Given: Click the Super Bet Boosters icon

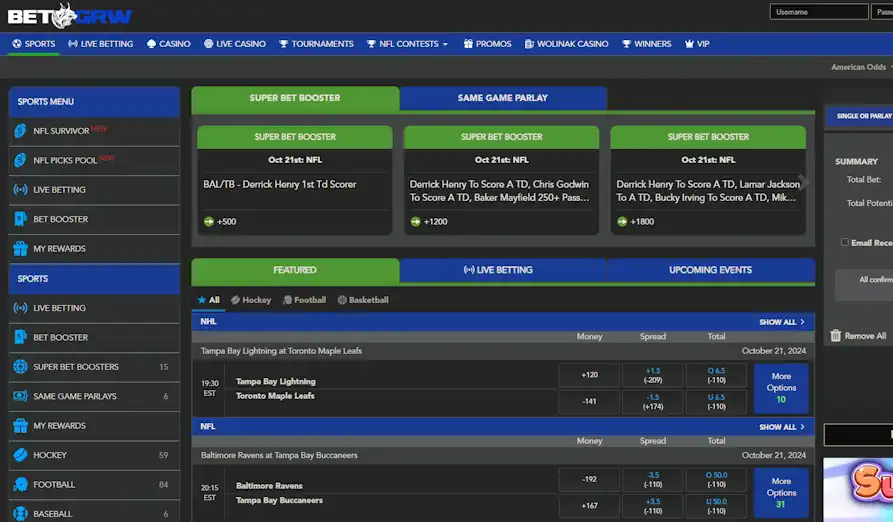Looking at the screenshot, I should tap(20, 367).
